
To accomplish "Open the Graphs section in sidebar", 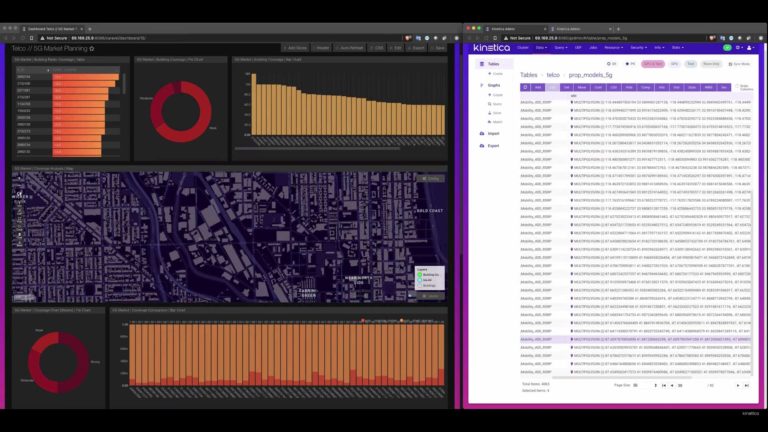I will [x=494, y=87].
